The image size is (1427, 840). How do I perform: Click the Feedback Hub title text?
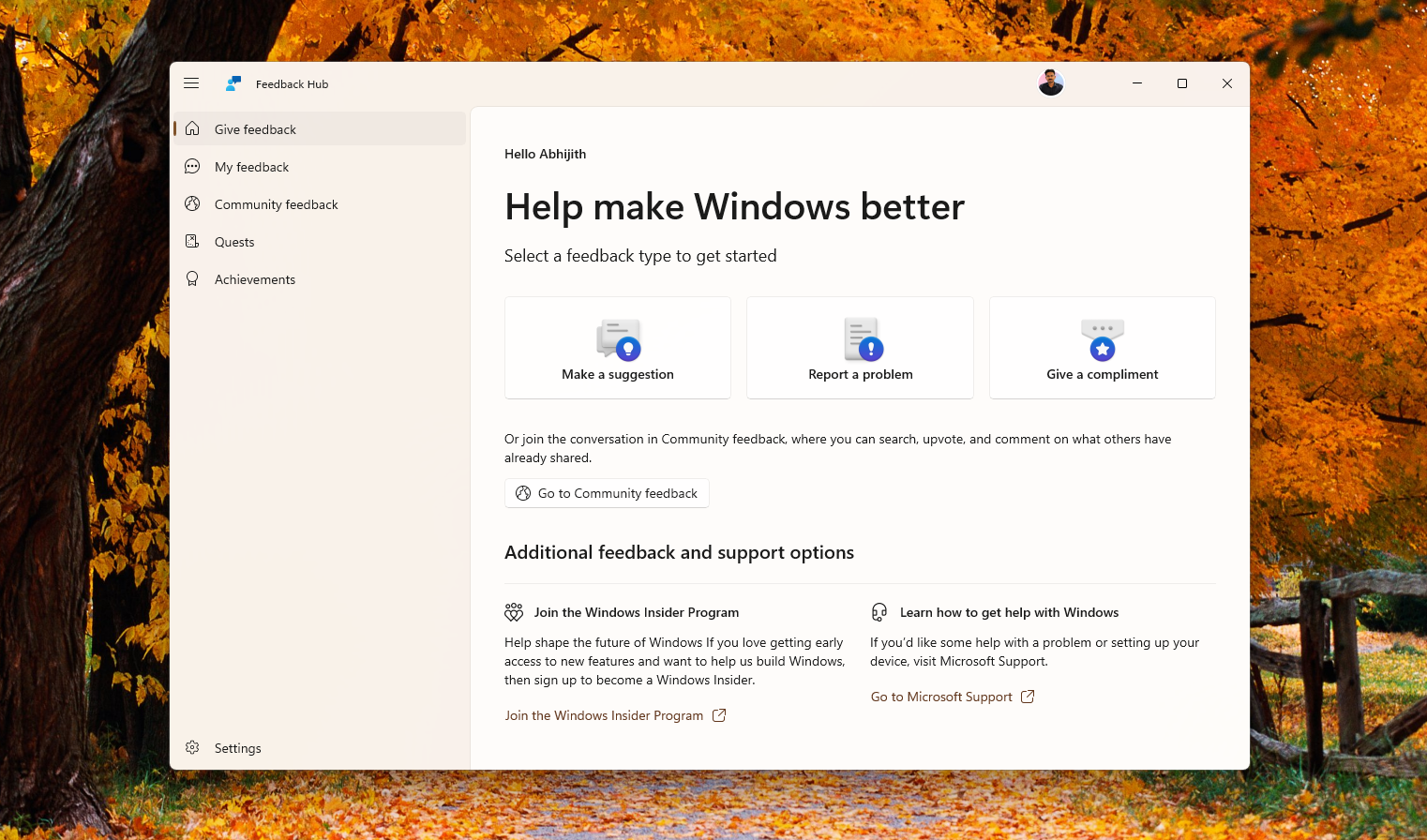click(292, 84)
